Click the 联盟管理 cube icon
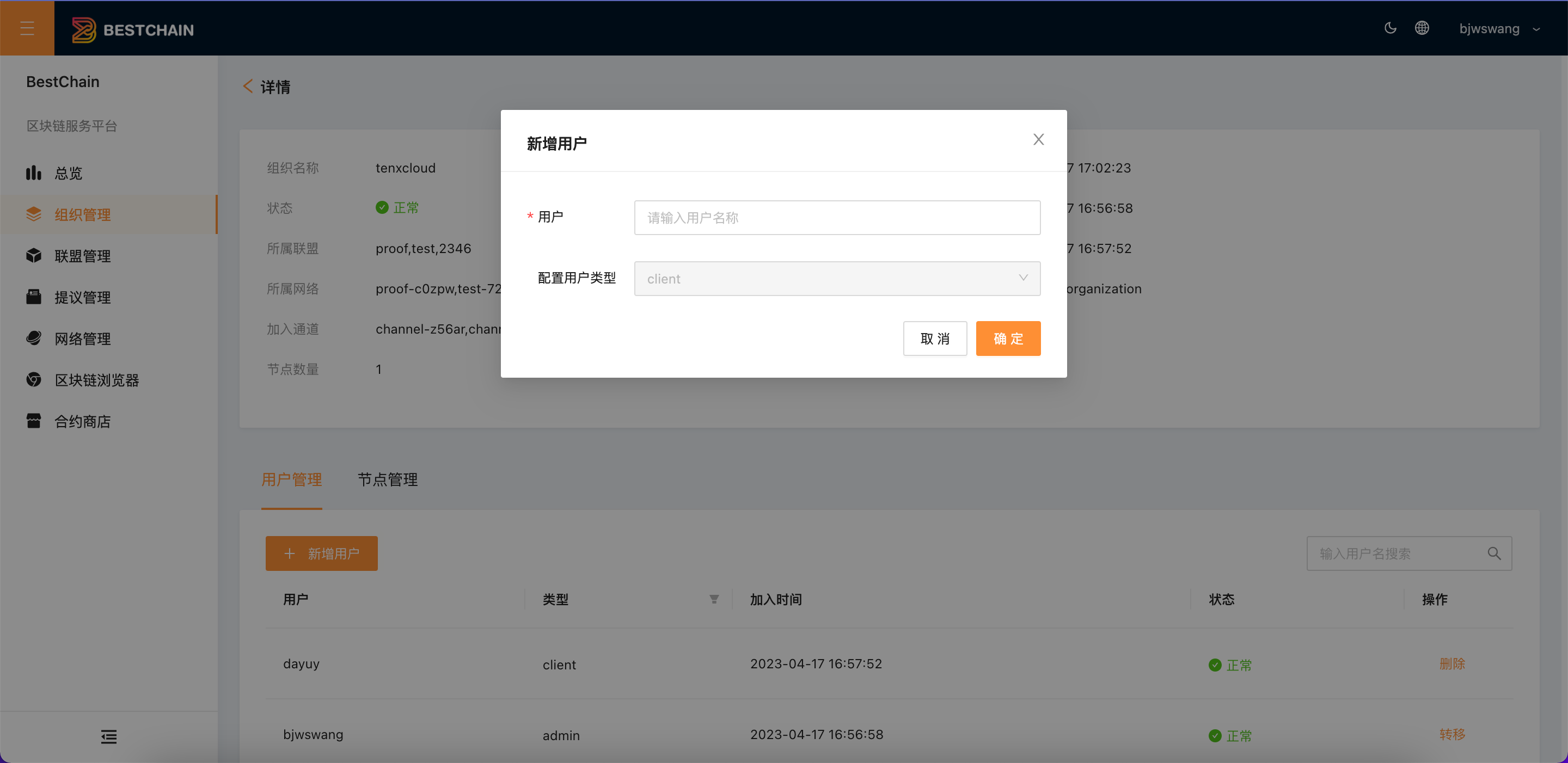 (x=33, y=256)
